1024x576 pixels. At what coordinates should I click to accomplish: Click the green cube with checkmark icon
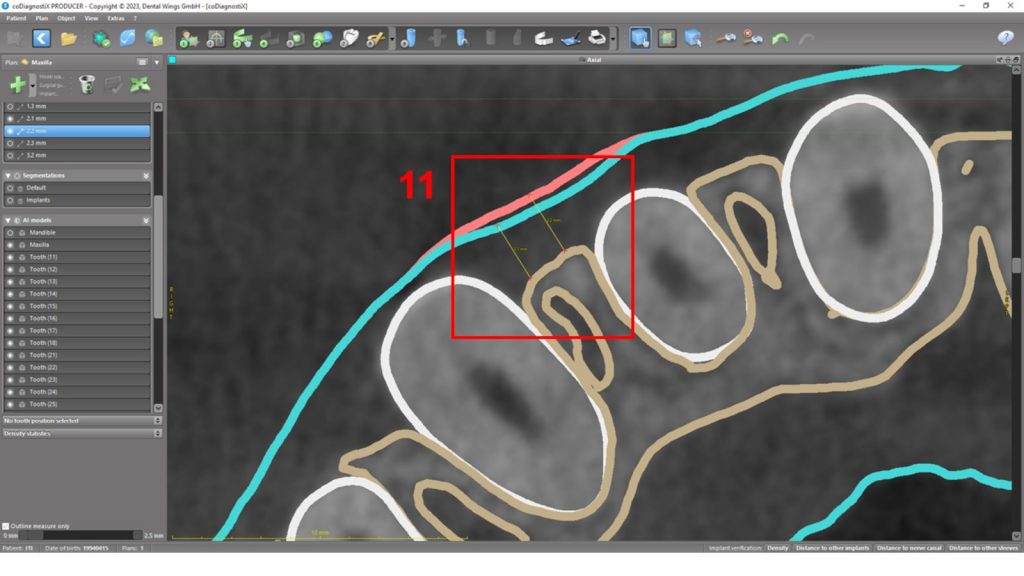click(x=101, y=39)
